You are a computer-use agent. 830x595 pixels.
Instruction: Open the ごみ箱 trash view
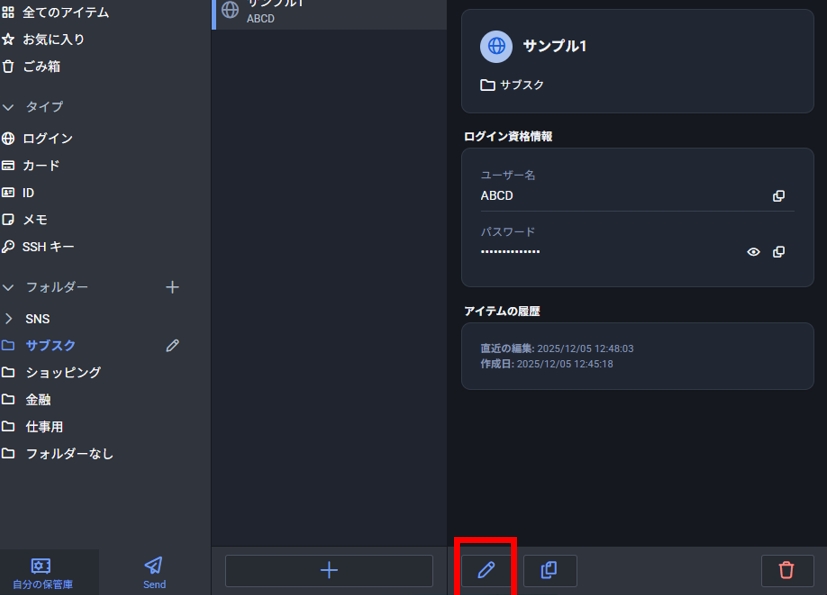[x=41, y=66]
